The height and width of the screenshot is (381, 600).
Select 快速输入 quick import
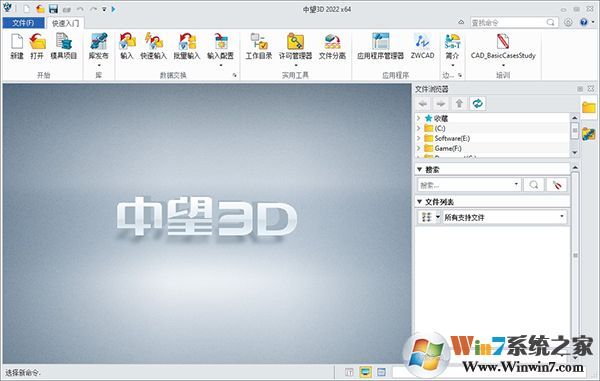(153, 46)
